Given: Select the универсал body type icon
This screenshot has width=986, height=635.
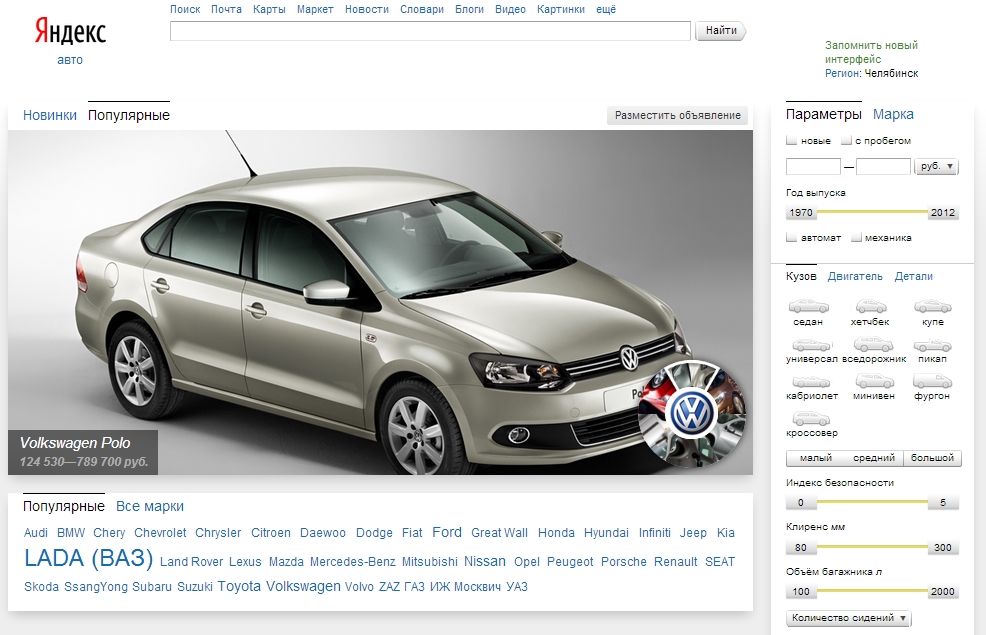Looking at the screenshot, I should 811,344.
